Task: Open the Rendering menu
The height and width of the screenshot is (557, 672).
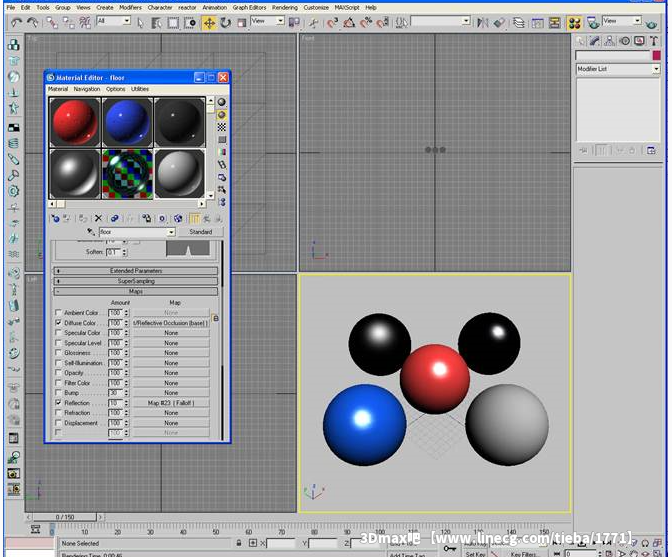Action: click(285, 8)
